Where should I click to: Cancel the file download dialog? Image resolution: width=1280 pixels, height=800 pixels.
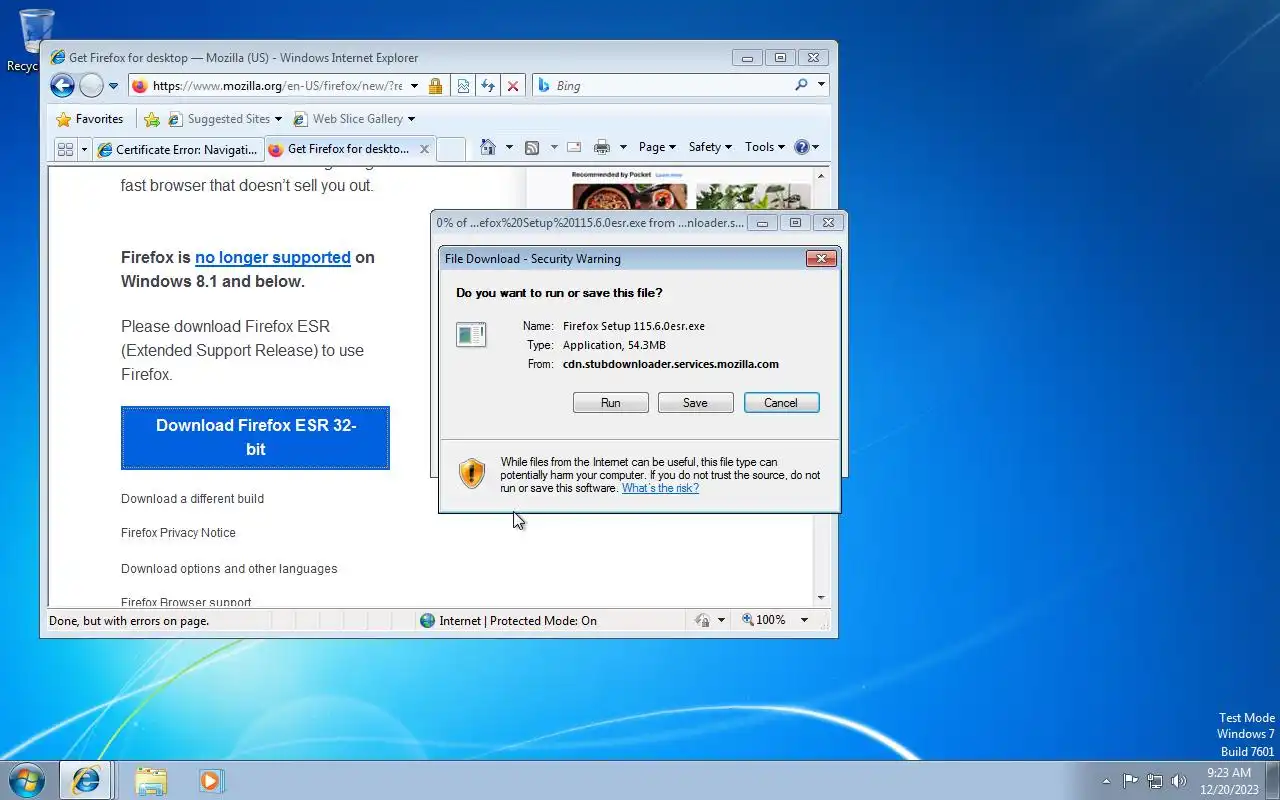[x=781, y=403]
